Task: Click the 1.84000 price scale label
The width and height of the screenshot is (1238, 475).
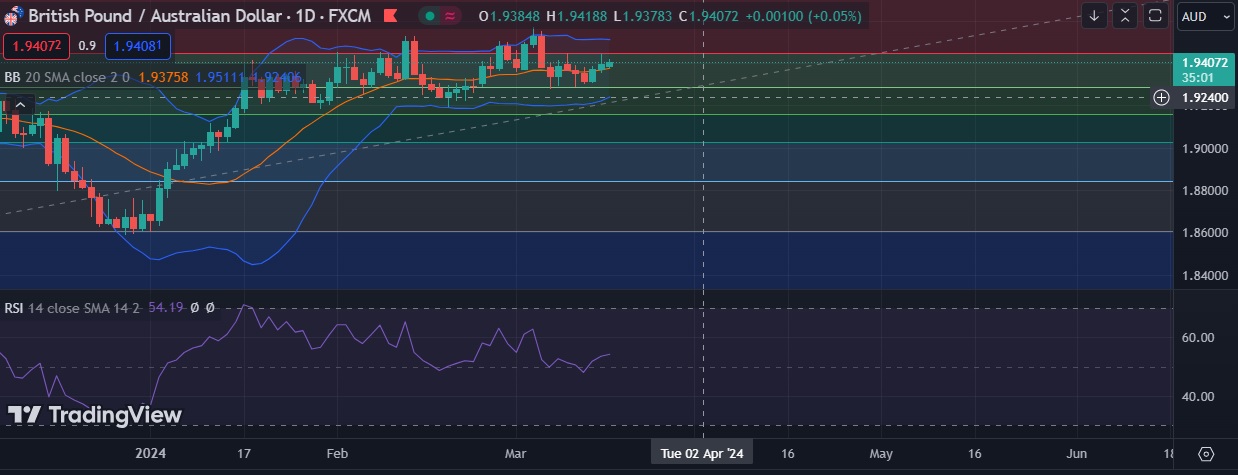Action: pos(1203,275)
